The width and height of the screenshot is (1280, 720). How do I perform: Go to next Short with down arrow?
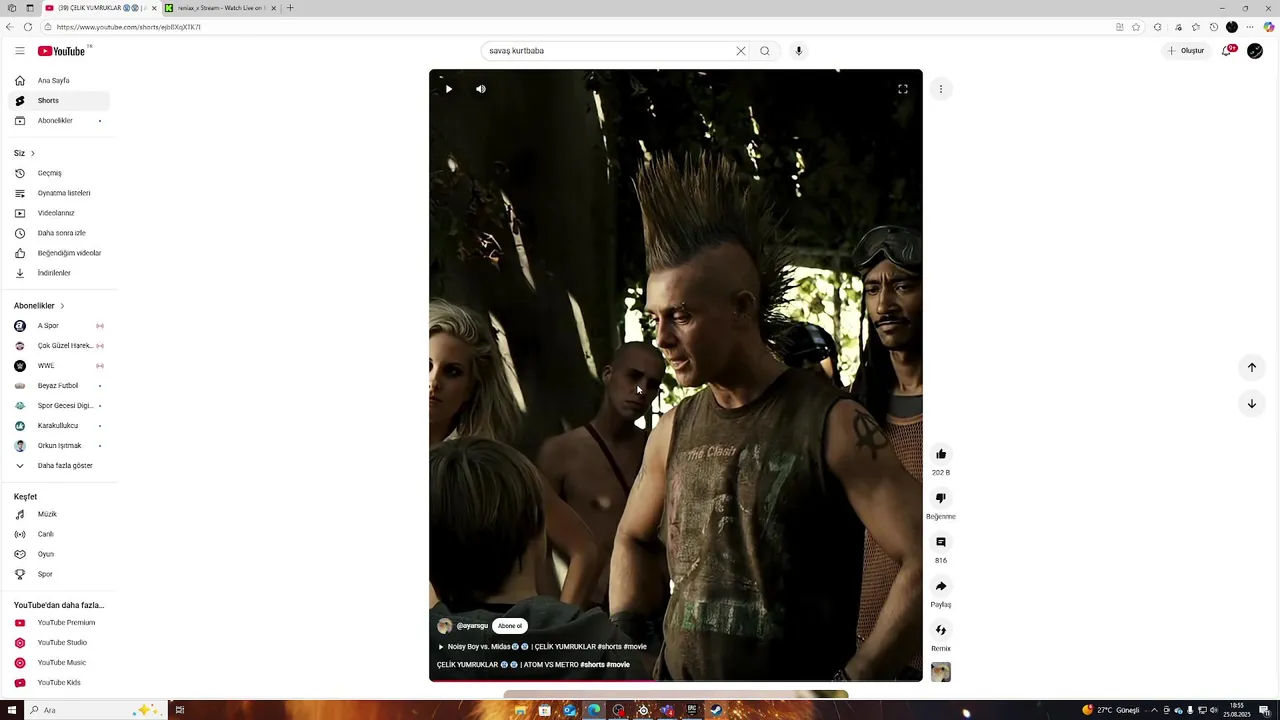(x=1251, y=404)
